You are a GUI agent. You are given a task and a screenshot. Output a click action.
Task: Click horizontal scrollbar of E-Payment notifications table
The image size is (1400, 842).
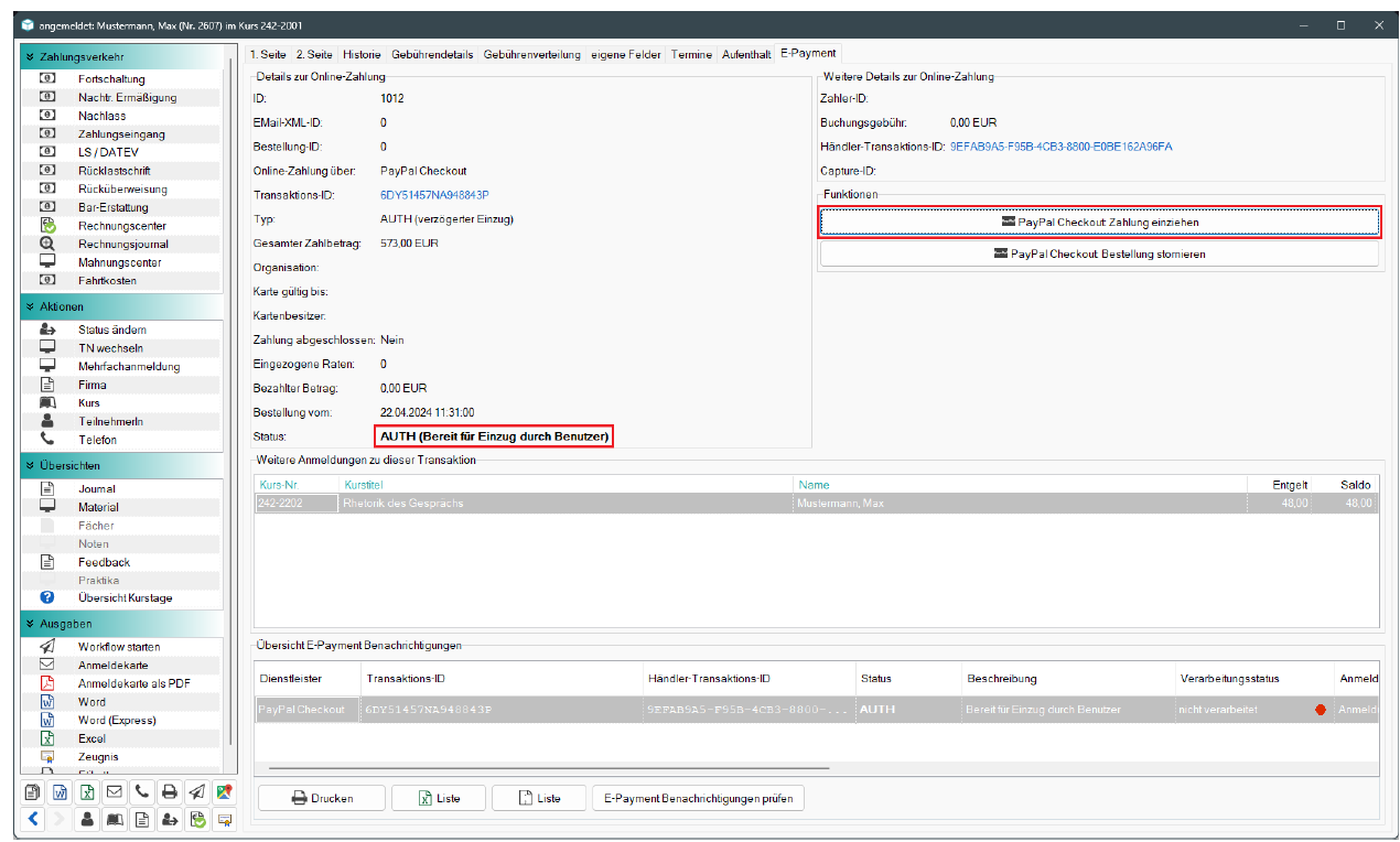pyautogui.click(x=550, y=768)
